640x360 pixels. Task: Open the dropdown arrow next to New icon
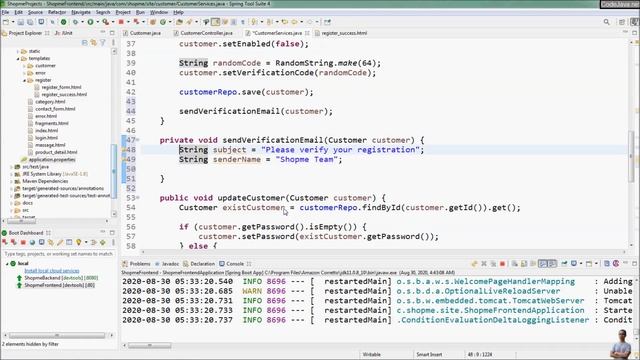13,22
